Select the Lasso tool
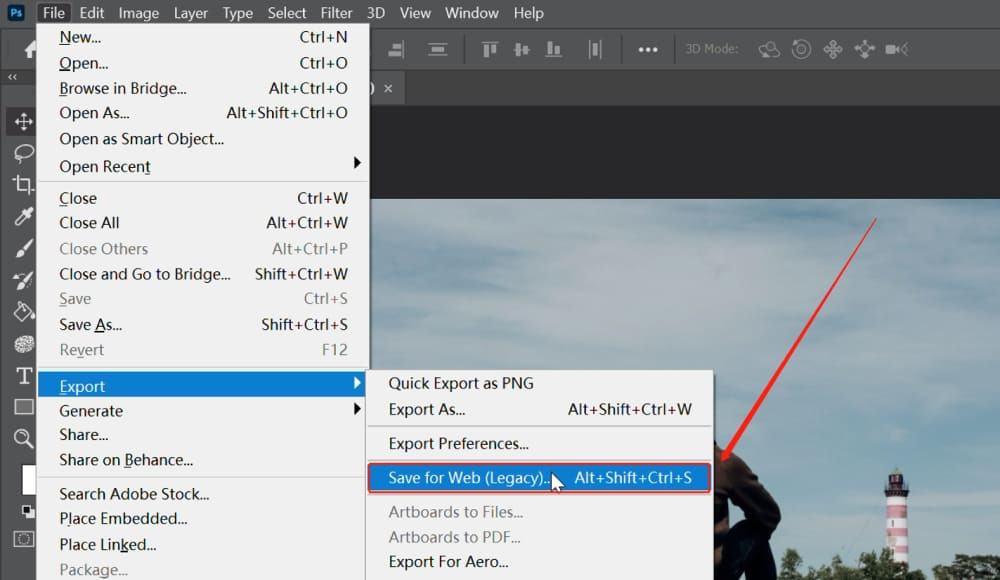This screenshot has width=1000, height=580. point(24,153)
